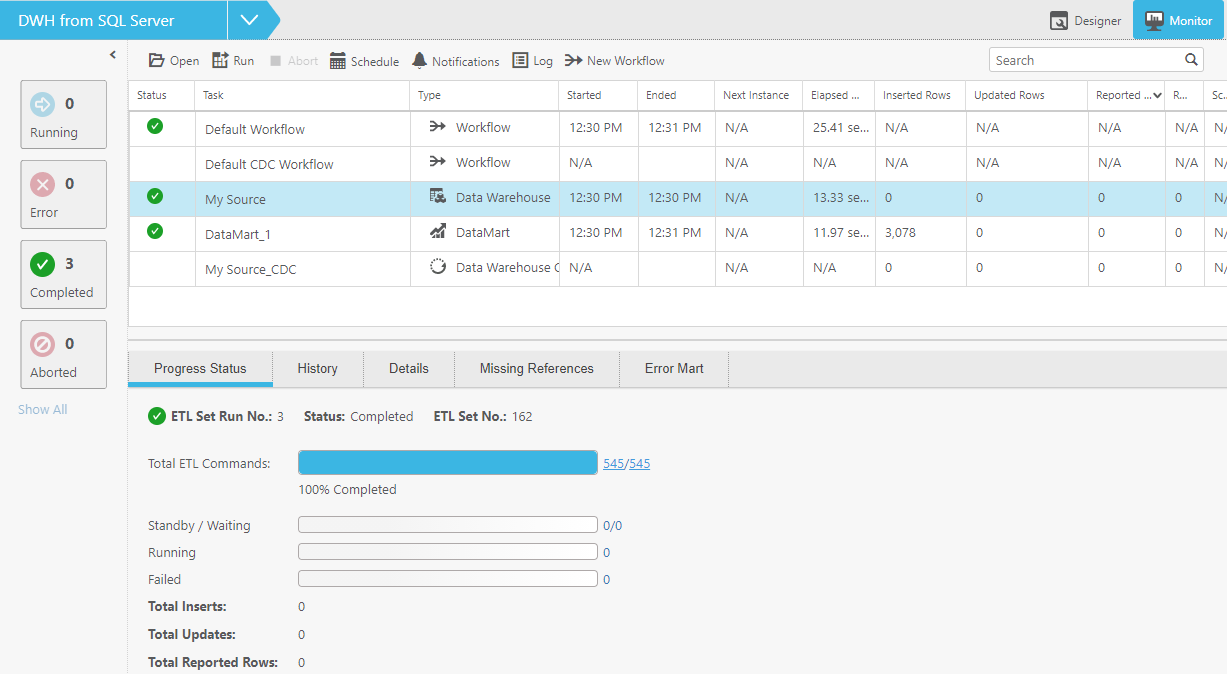Click the search magnifier icon

pyautogui.click(x=1192, y=60)
